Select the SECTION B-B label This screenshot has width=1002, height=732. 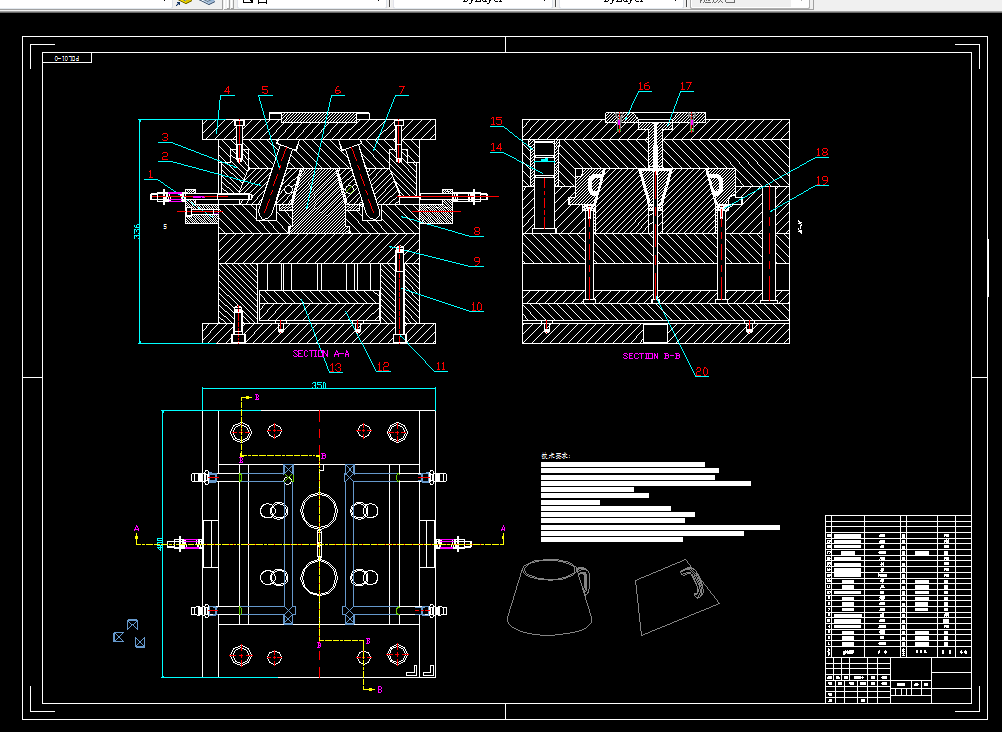pos(651,356)
